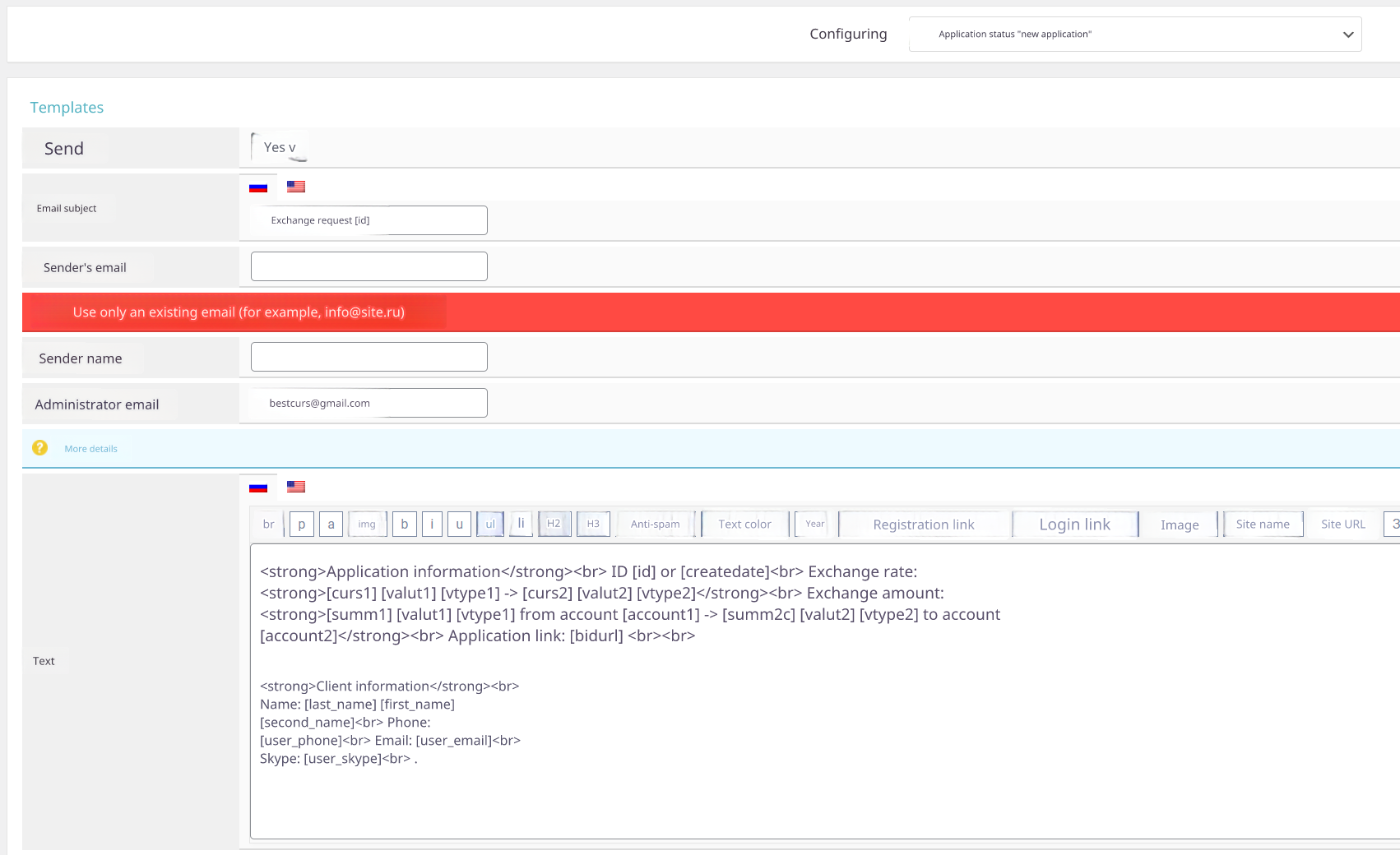1400x855 pixels.
Task: Open the Send Yes dropdown
Action: (x=280, y=148)
